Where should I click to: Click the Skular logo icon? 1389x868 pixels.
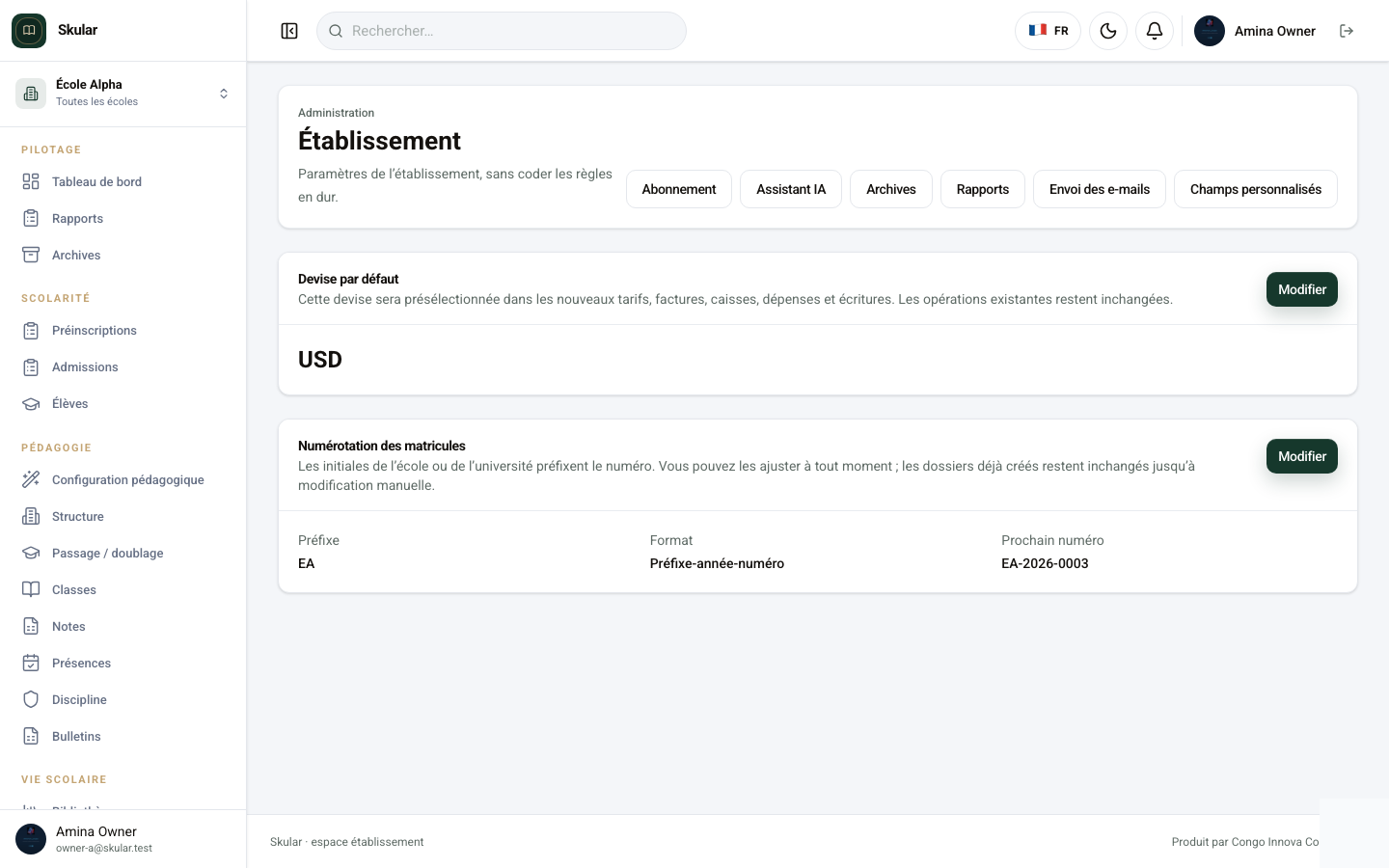[x=29, y=31]
